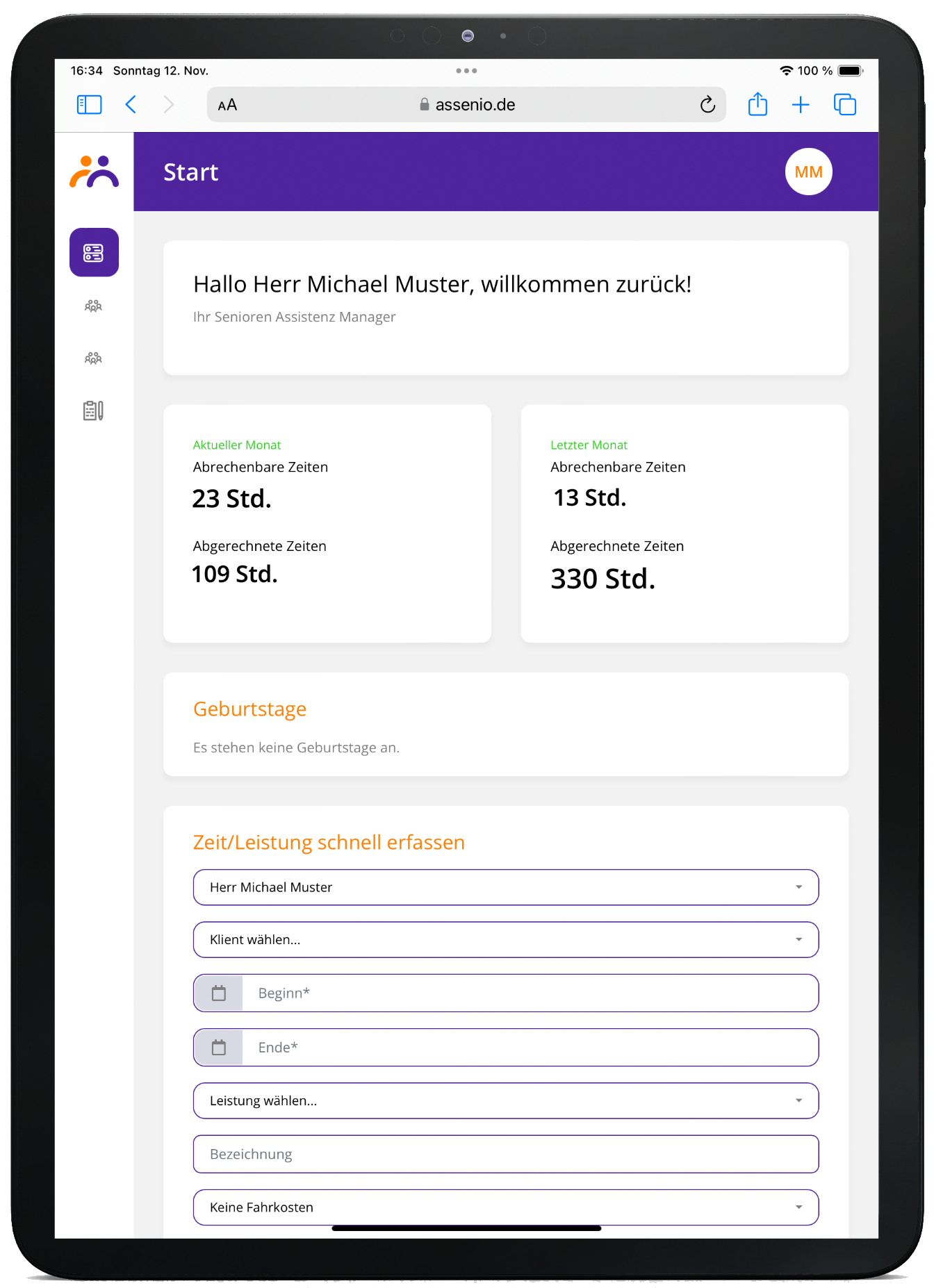934x1288 pixels.
Task: Click the Geburtstage heading
Action: (x=249, y=709)
